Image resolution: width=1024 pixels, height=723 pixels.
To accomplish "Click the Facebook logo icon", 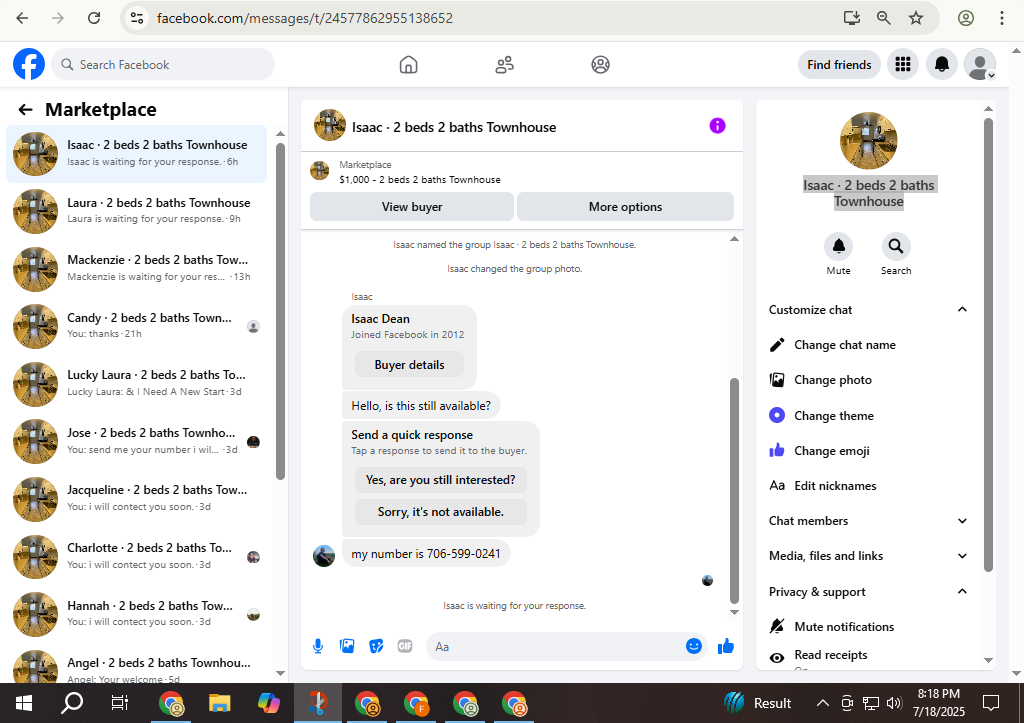I will [x=29, y=64].
